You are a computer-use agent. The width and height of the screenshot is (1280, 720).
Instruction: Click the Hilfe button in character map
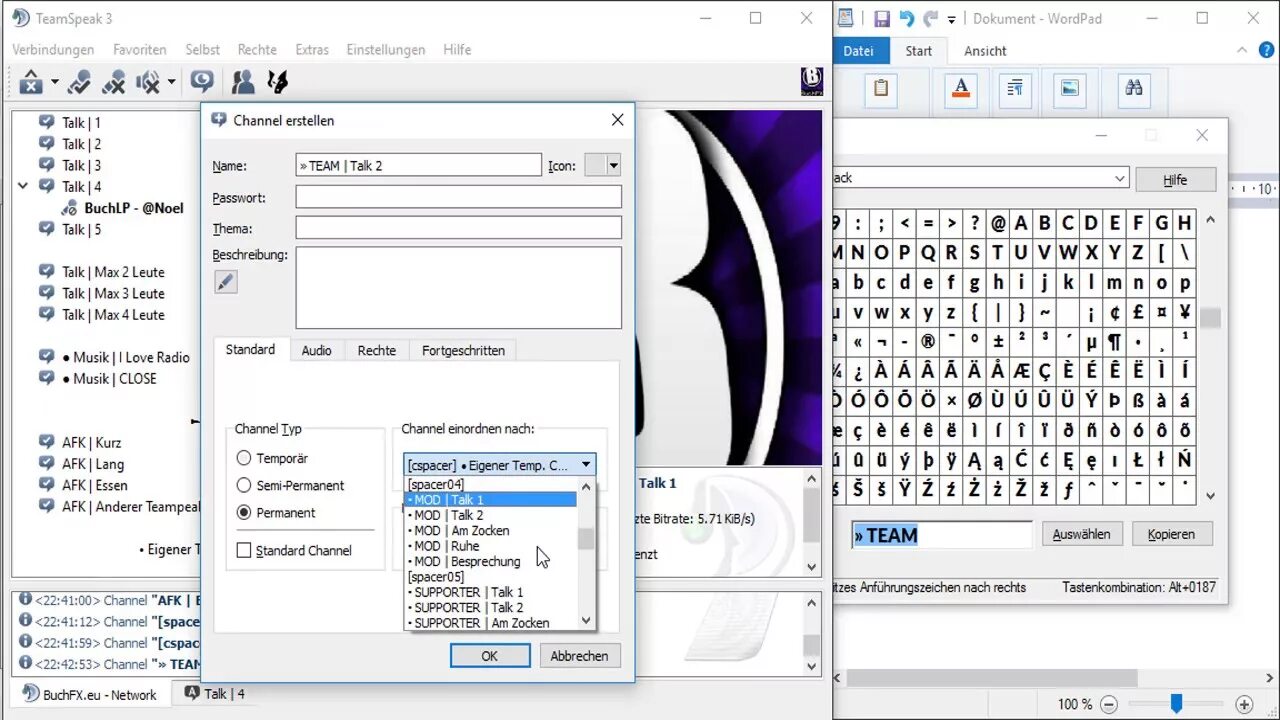(1176, 180)
